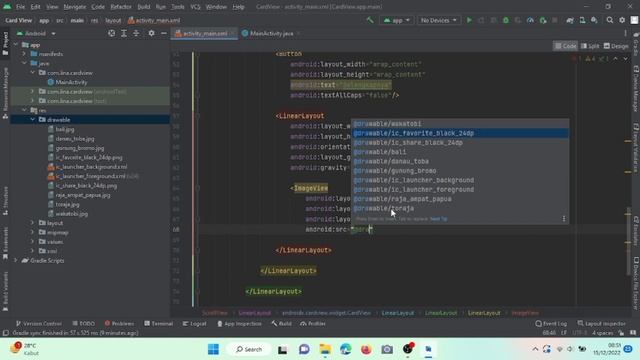Image resolution: width=640 pixels, height=360 pixels.
Task: Open Layout Inspector from status bar
Action: [601, 324]
